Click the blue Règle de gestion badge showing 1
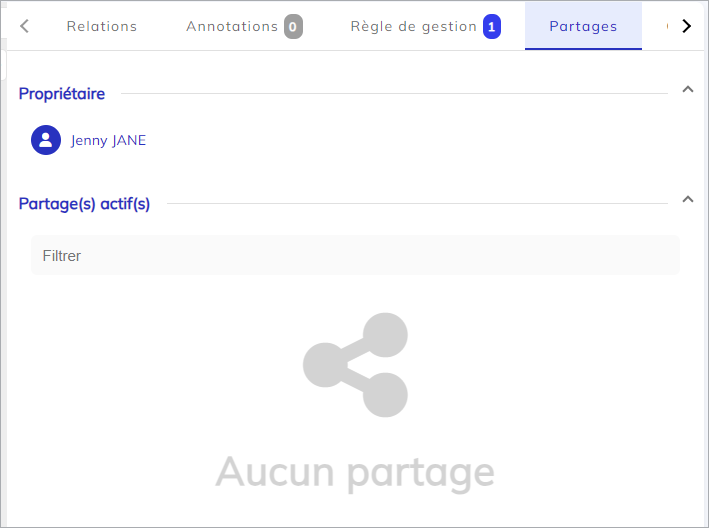709x528 pixels. pyautogui.click(x=492, y=27)
